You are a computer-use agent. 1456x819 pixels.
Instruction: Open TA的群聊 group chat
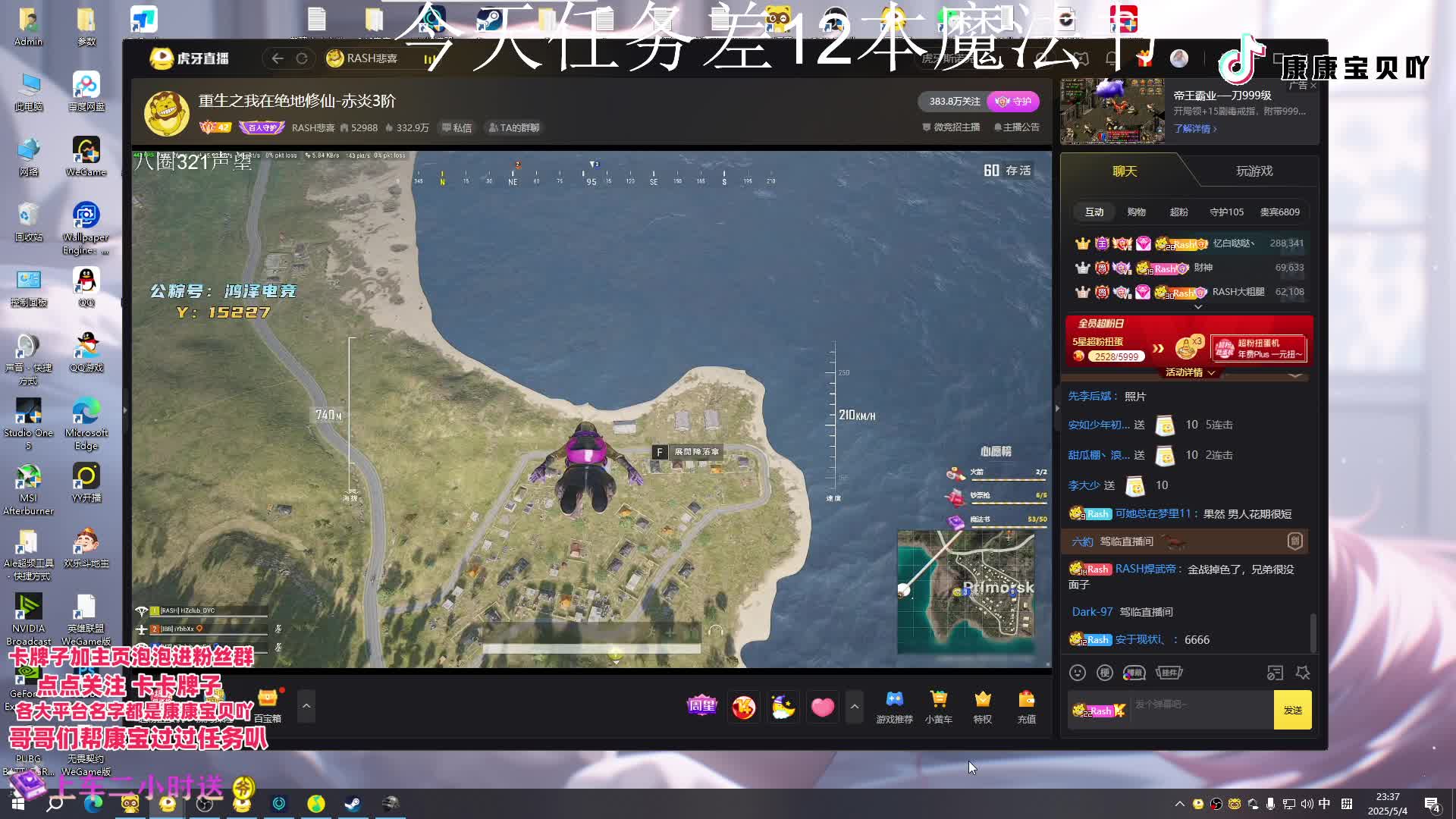(514, 127)
